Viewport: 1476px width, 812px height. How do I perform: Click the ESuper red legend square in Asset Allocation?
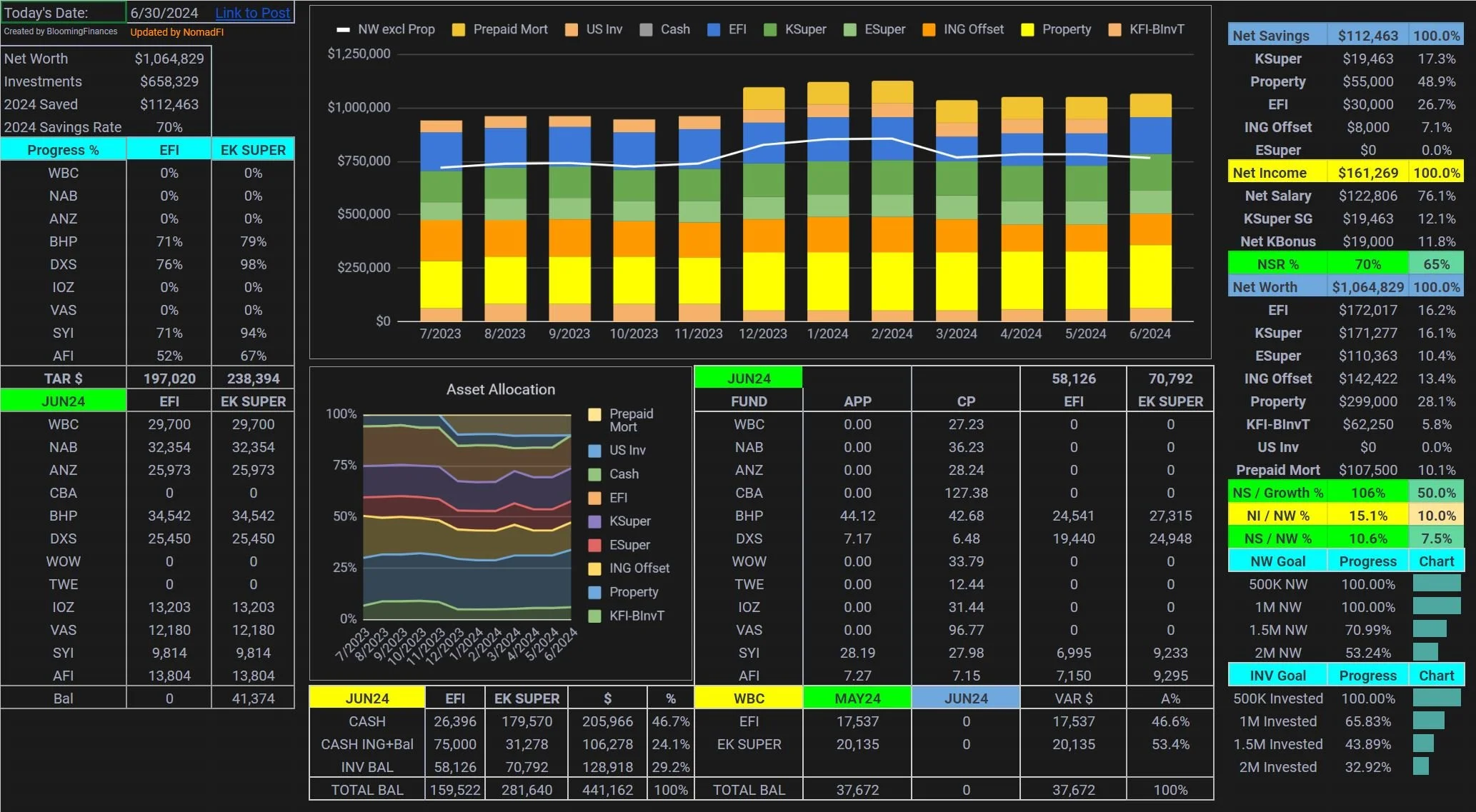[x=594, y=545]
